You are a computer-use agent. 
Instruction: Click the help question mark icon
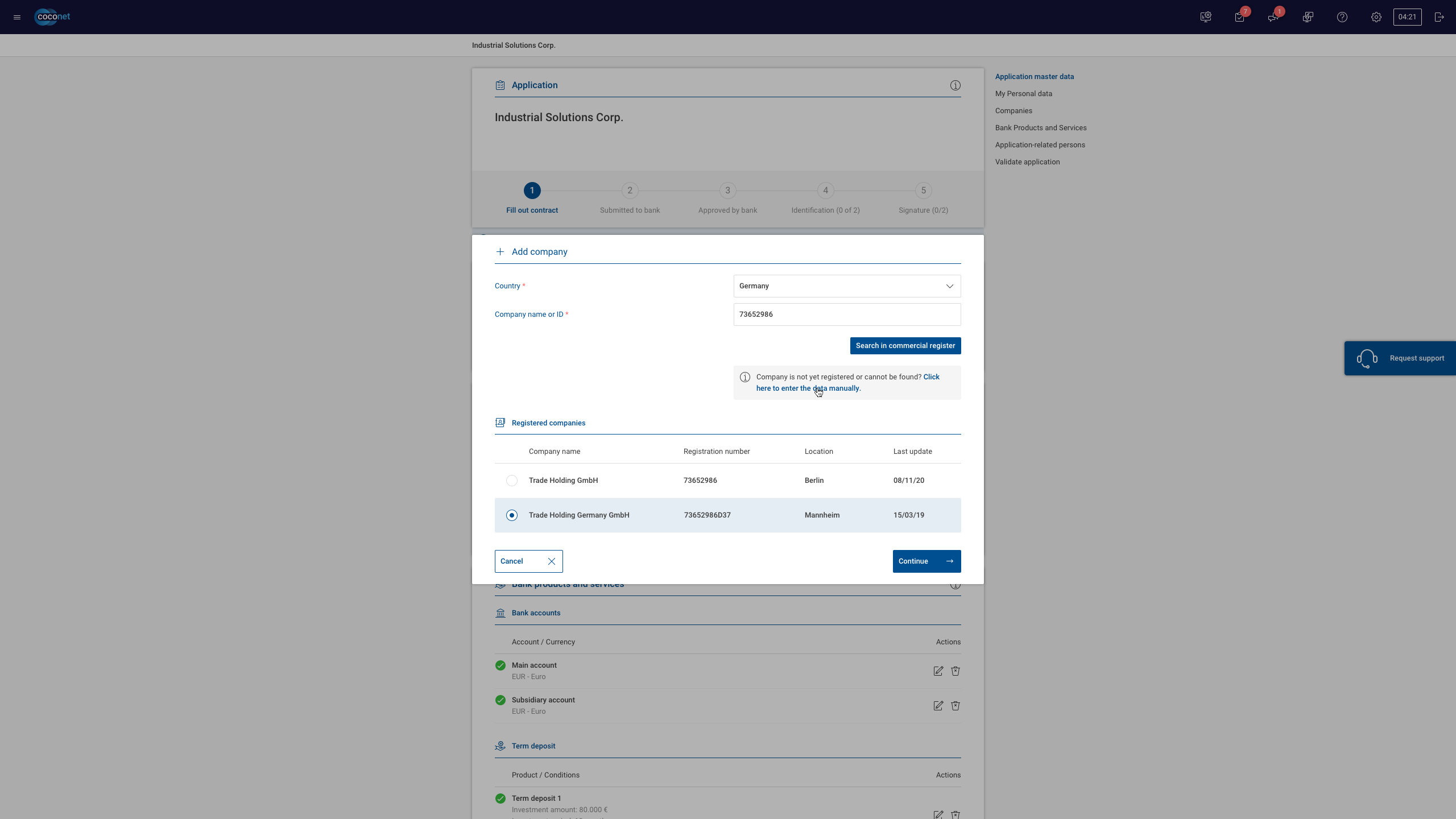[1342, 17]
